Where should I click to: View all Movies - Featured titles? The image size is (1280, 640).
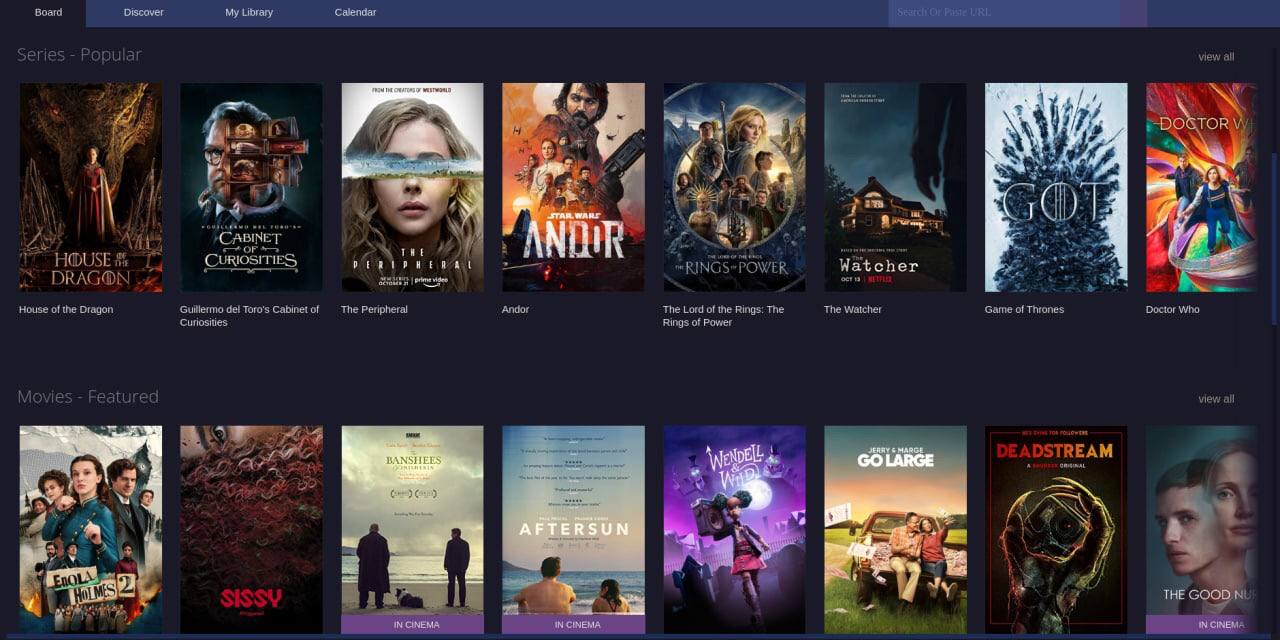(x=1216, y=399)
